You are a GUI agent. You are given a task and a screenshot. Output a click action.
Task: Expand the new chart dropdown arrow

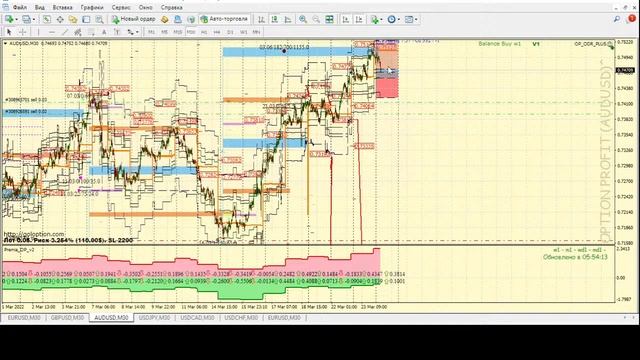[x=17, y=19]
